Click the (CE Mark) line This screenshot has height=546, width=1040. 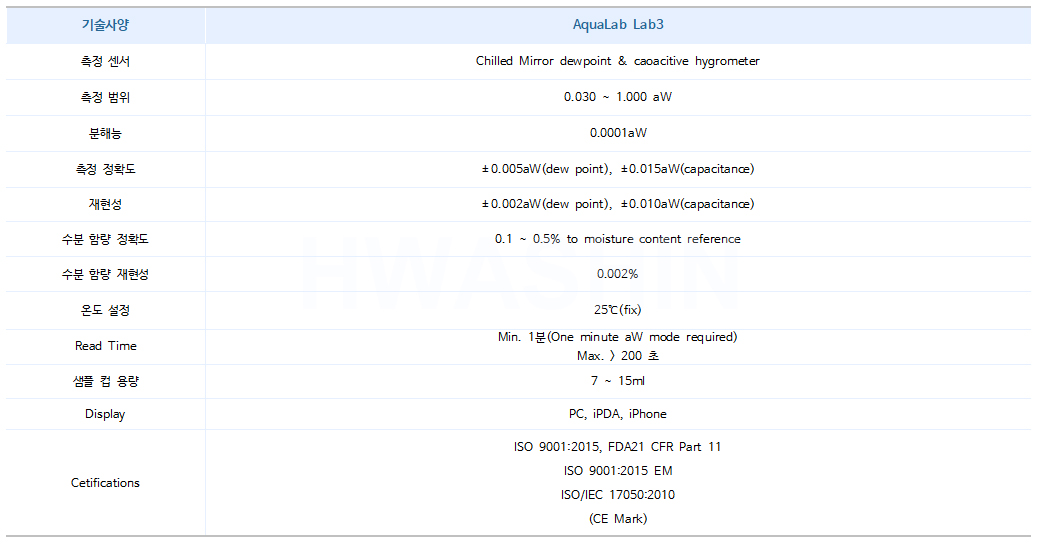click(618, 519)
